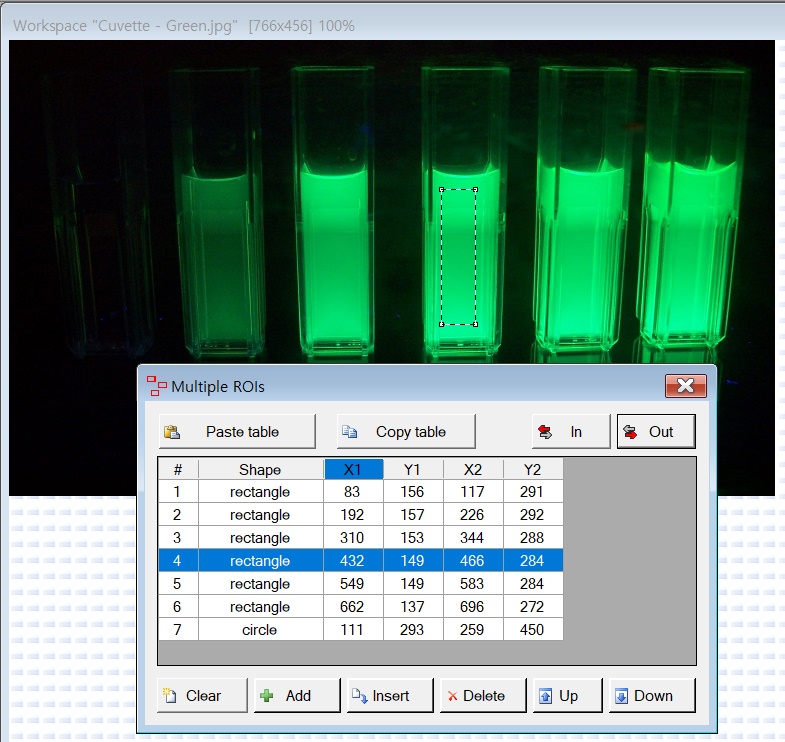Delete the selected ROI

(x=483, y=696)
